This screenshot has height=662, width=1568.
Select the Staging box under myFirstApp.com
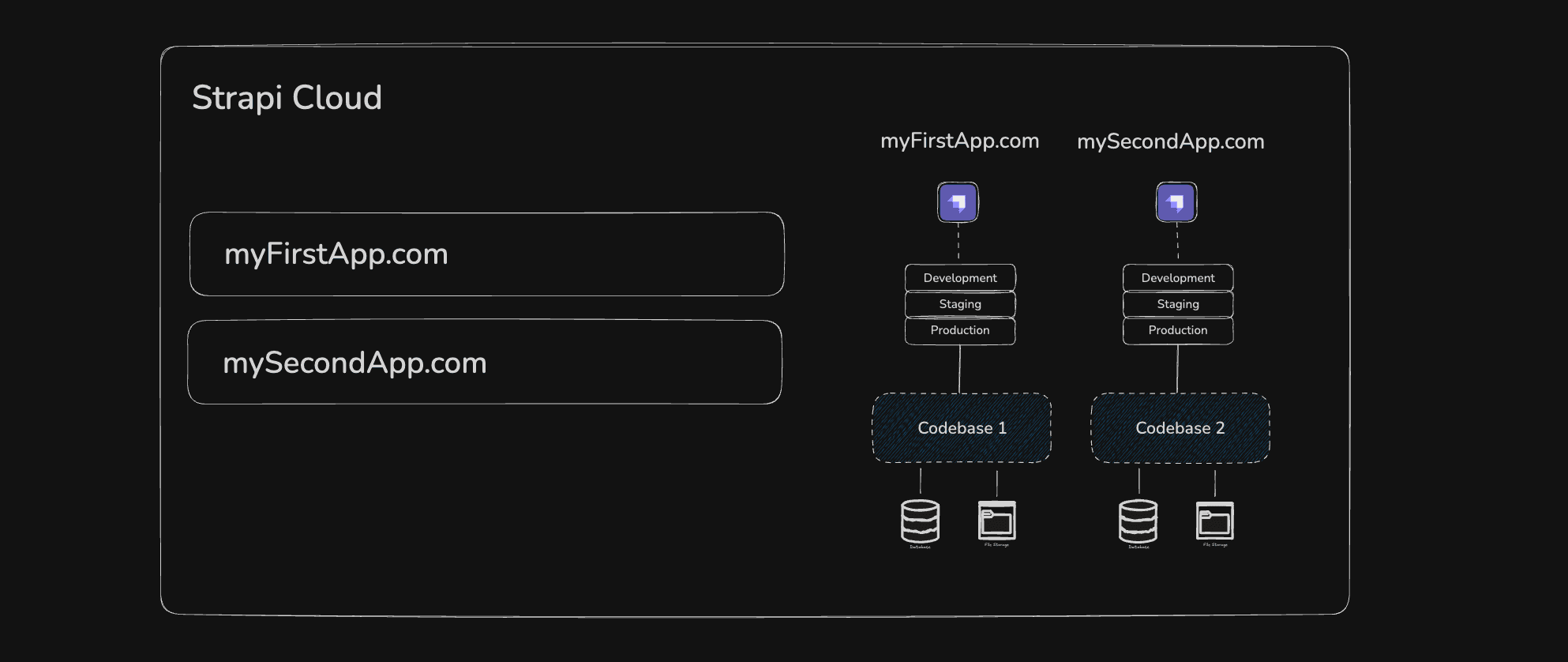[x=960, y=304]
